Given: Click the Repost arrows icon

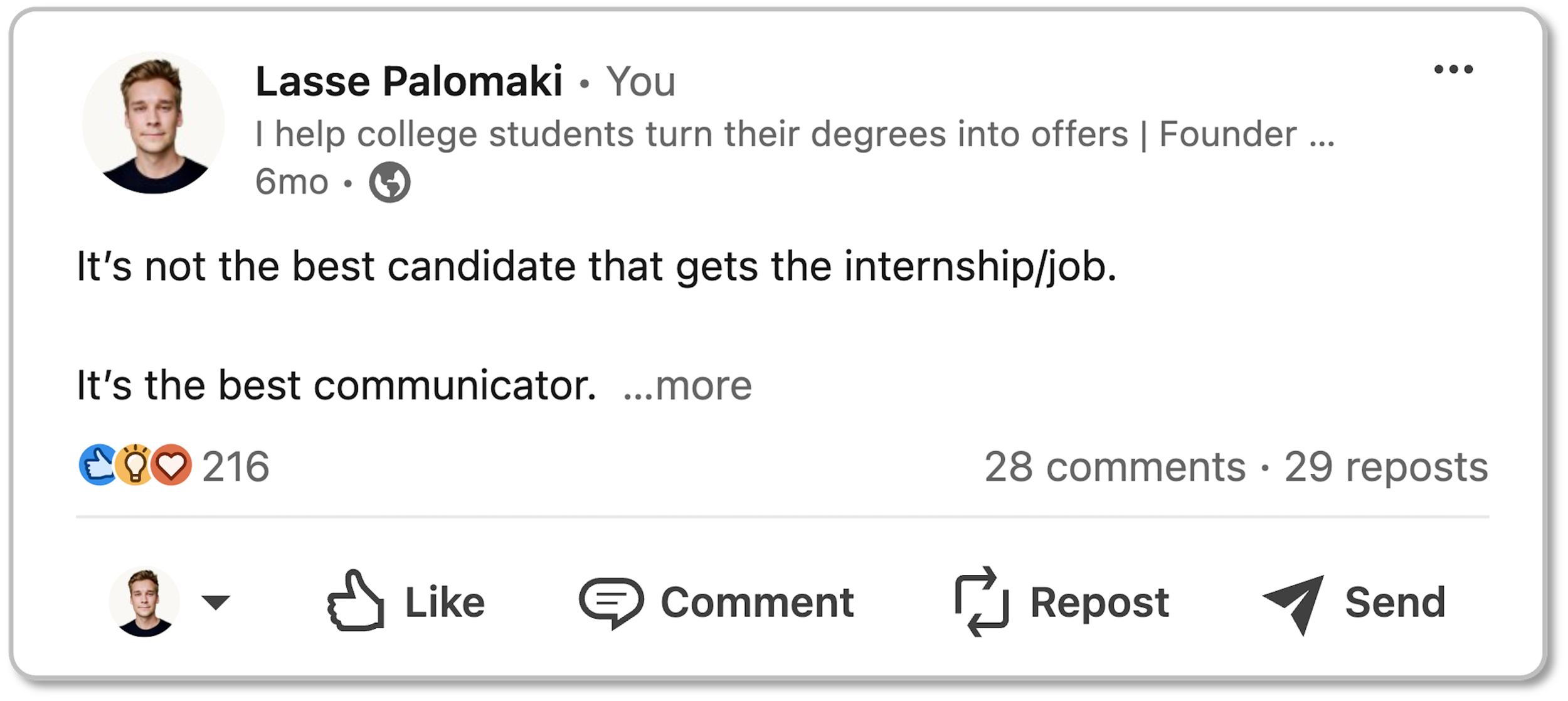Looking at the screenshot, I should [x=982, y=602].
